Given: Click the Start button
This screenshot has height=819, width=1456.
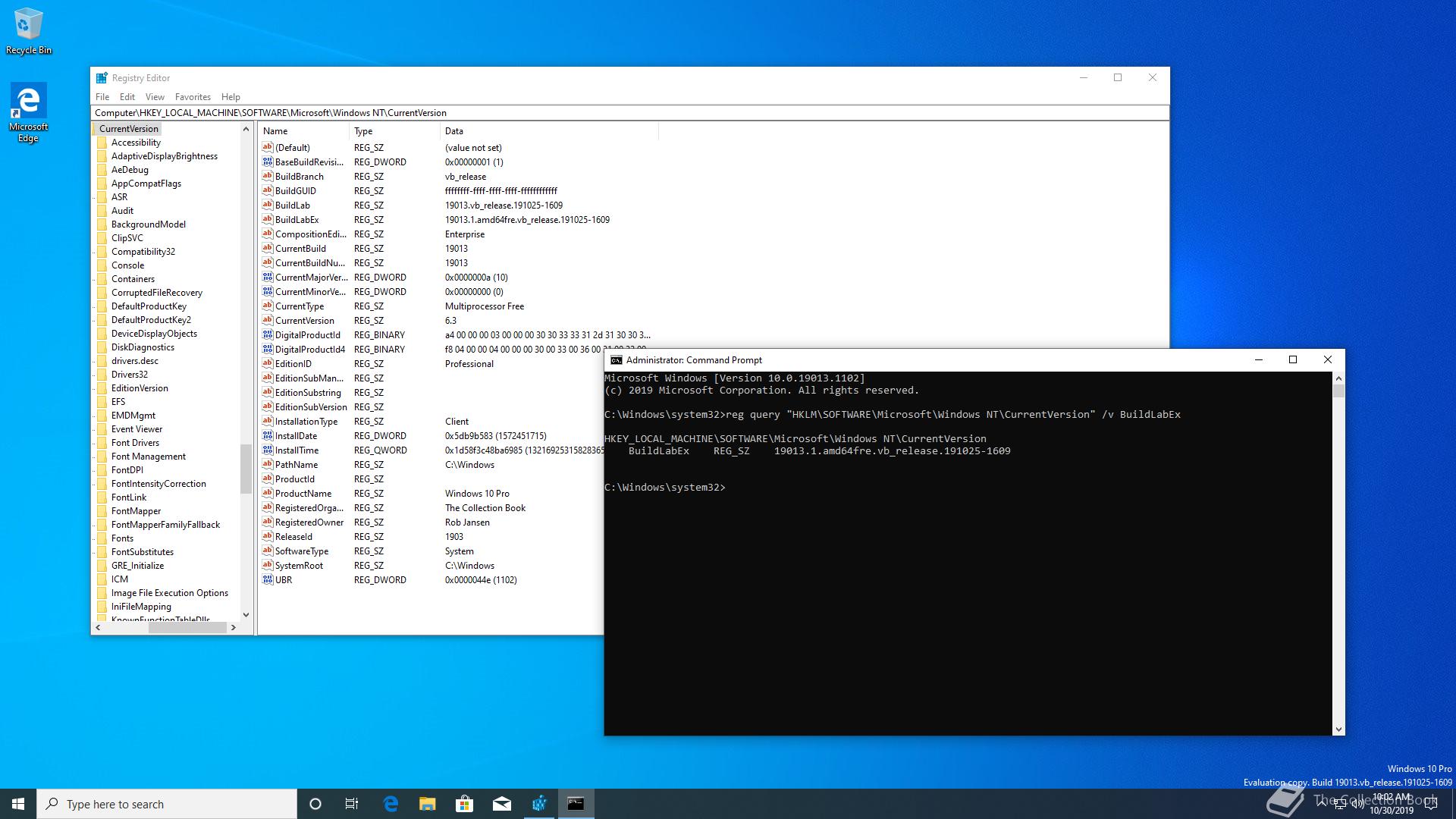Looking at the screenshot, I should tap(17, 803).
